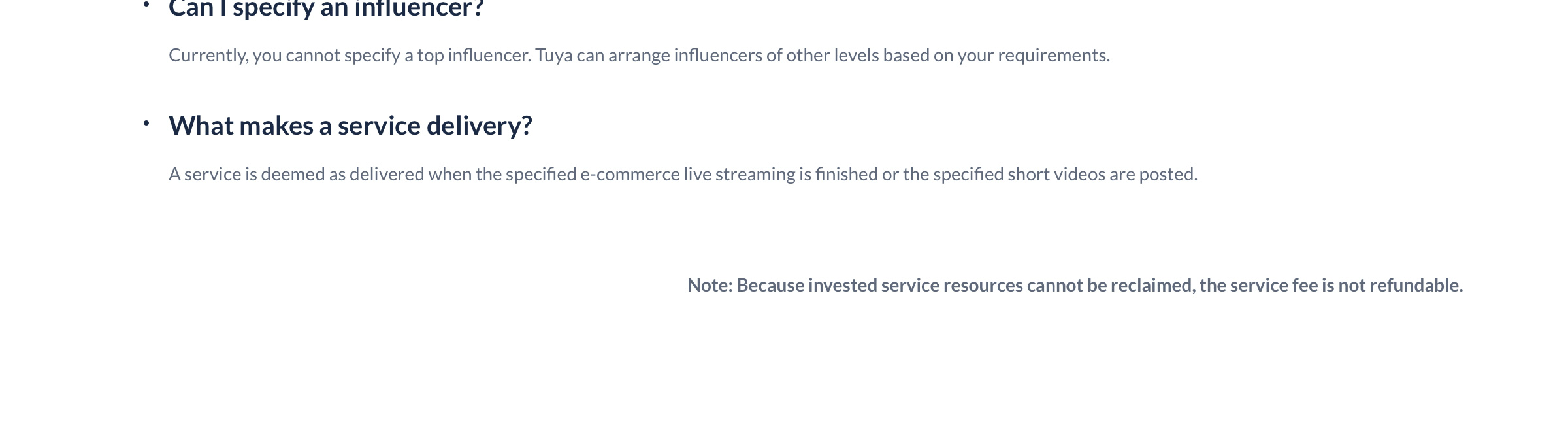Click 'invested service resources' in the note
The width and height of the screenshot is (1568, 421).
click(915, 285)
